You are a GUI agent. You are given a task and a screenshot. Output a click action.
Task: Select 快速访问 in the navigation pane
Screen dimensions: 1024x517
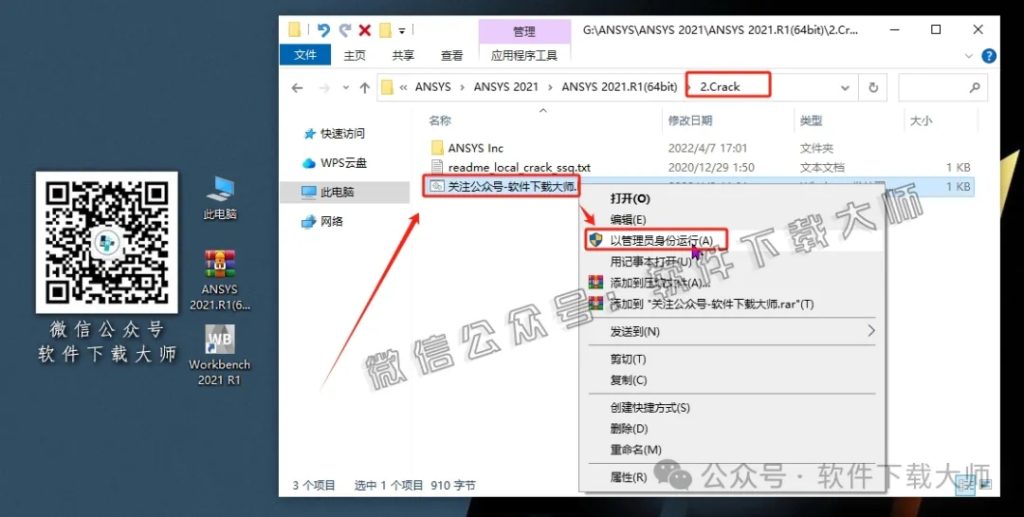[334, 134]
